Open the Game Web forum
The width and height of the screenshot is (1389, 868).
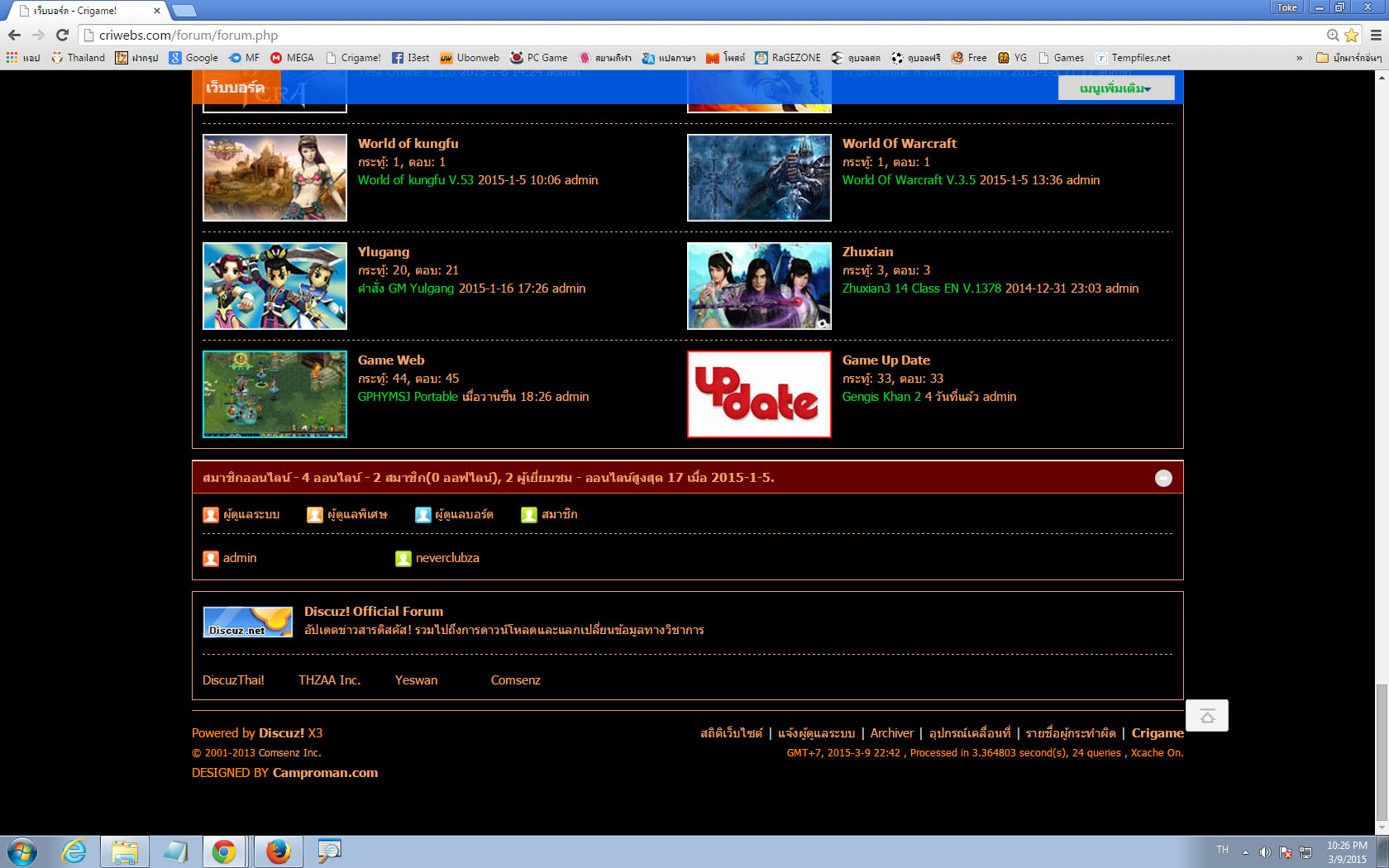(391, 360)
